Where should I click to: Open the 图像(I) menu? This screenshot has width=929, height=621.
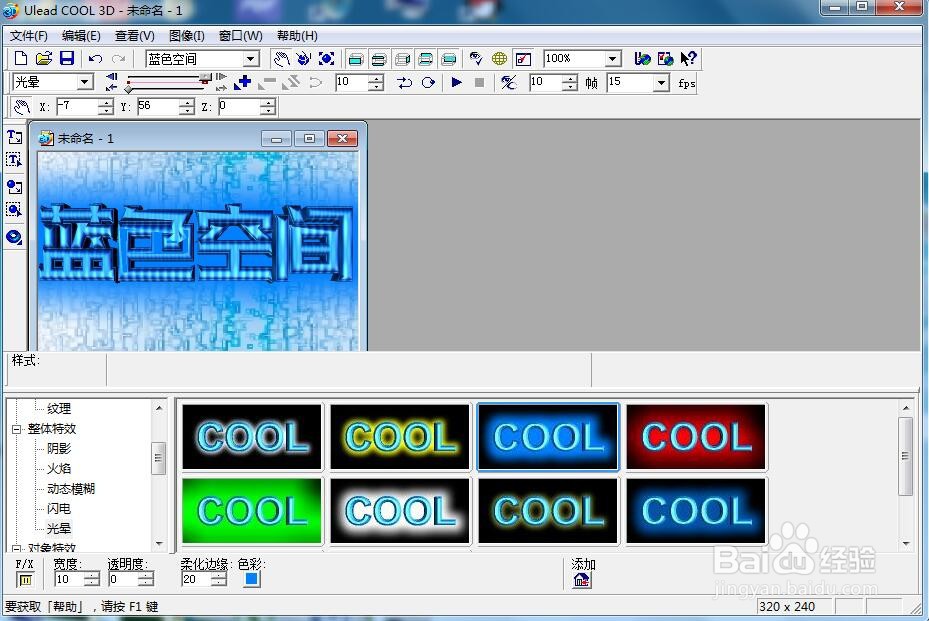(187, 36)
